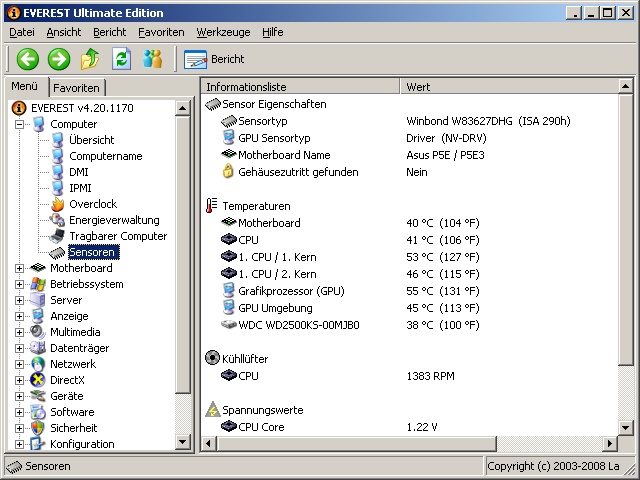Expand the Datenträger tree node

(19, 348)
